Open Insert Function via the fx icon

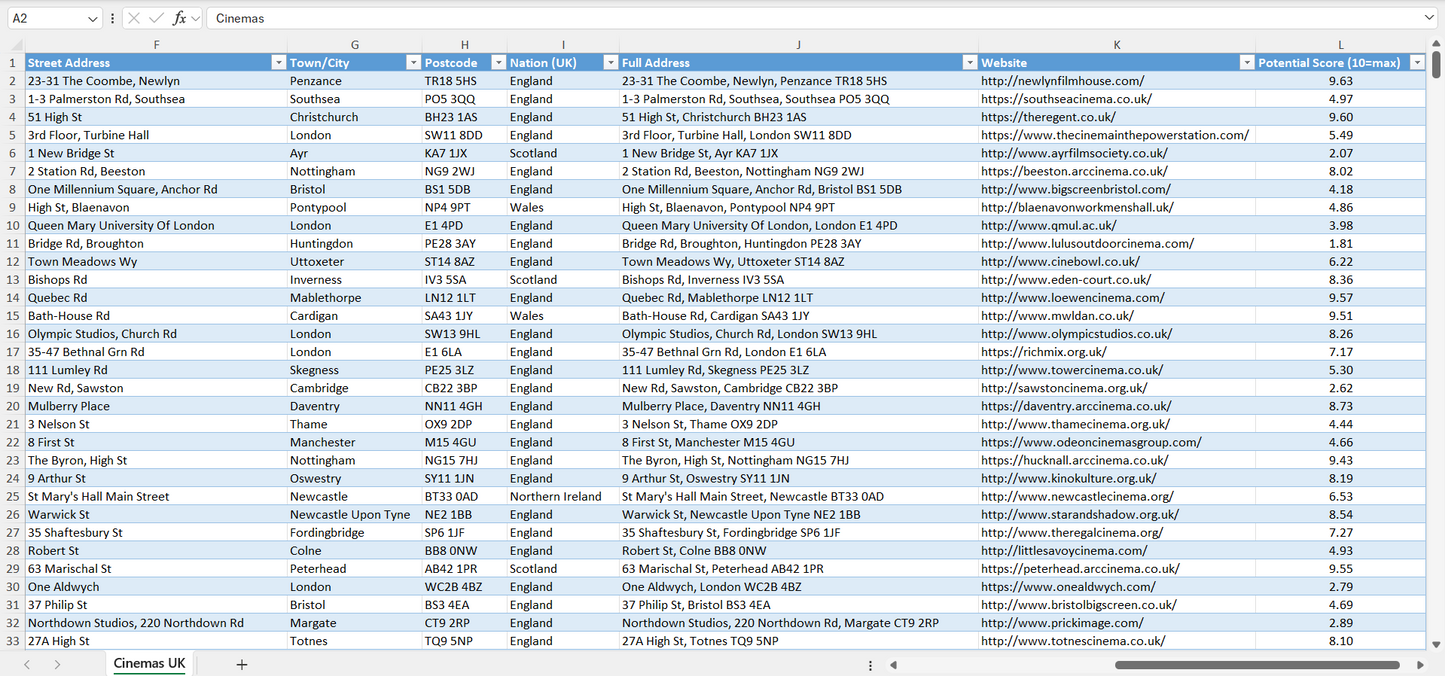[x=179, y=17]
